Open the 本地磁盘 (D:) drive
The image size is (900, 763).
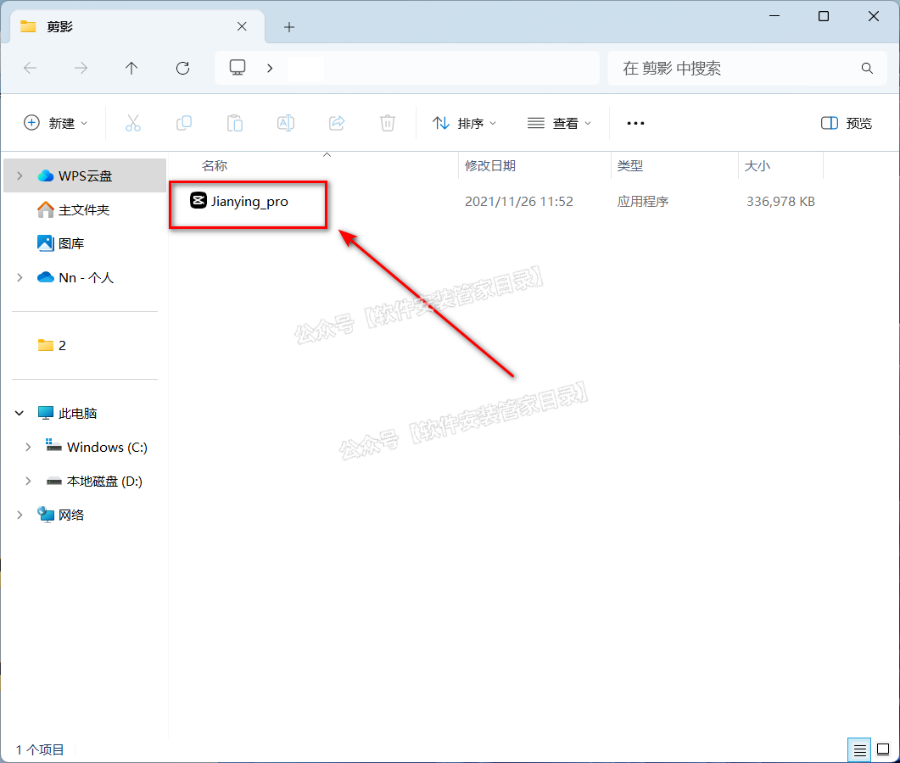(94, 481)
